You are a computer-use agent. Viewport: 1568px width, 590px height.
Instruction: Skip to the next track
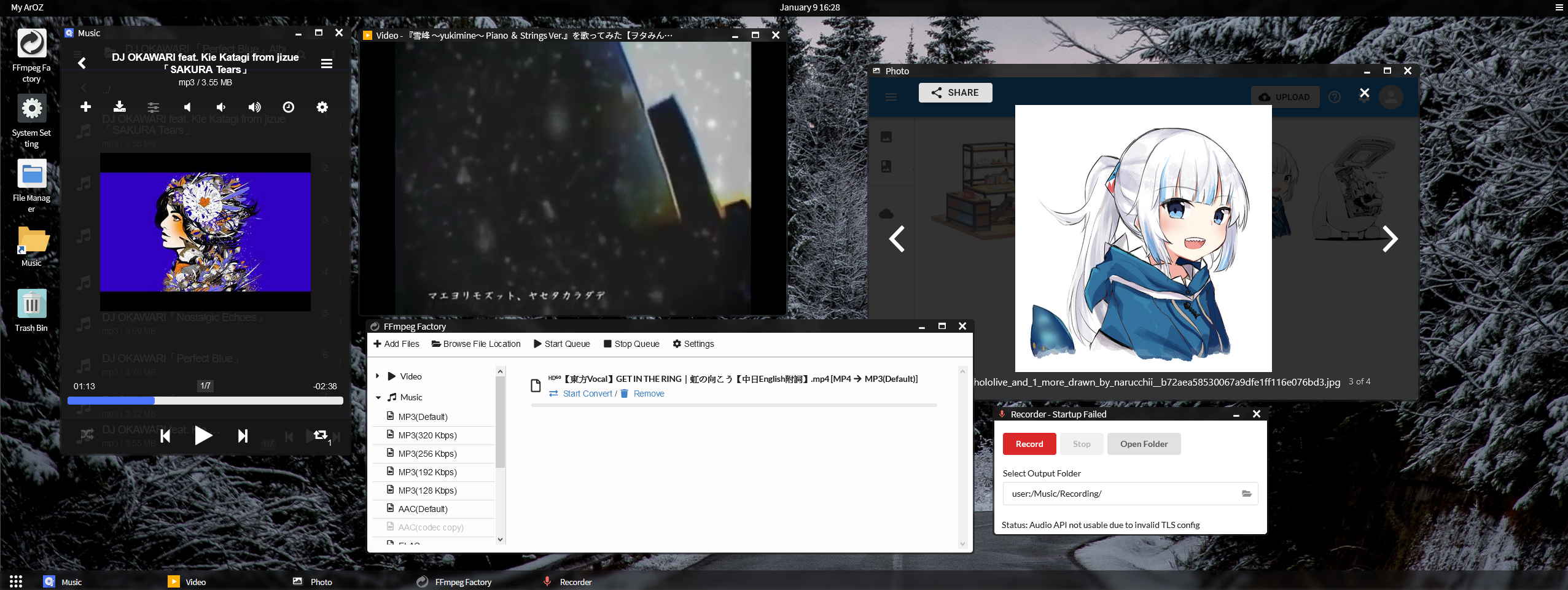coord(243,436)
